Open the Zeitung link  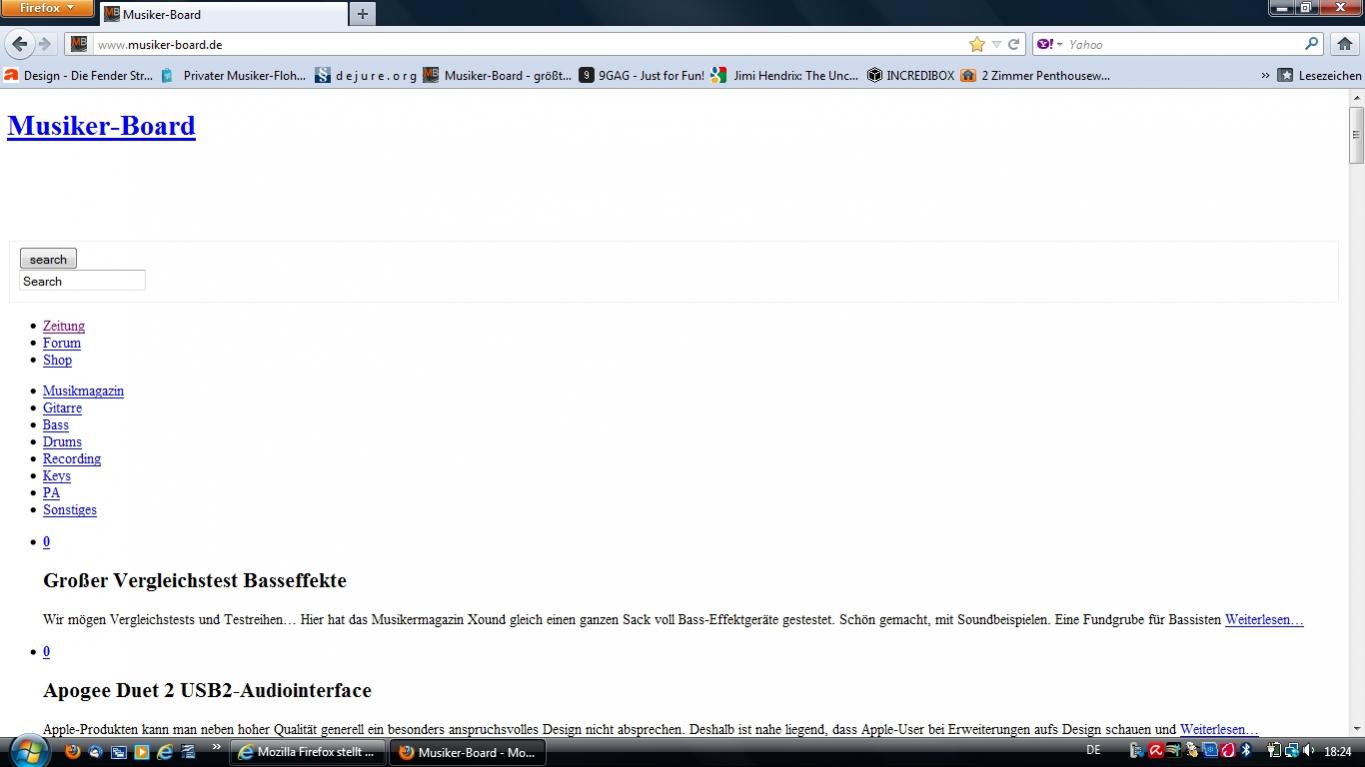(x=64, y=326)
